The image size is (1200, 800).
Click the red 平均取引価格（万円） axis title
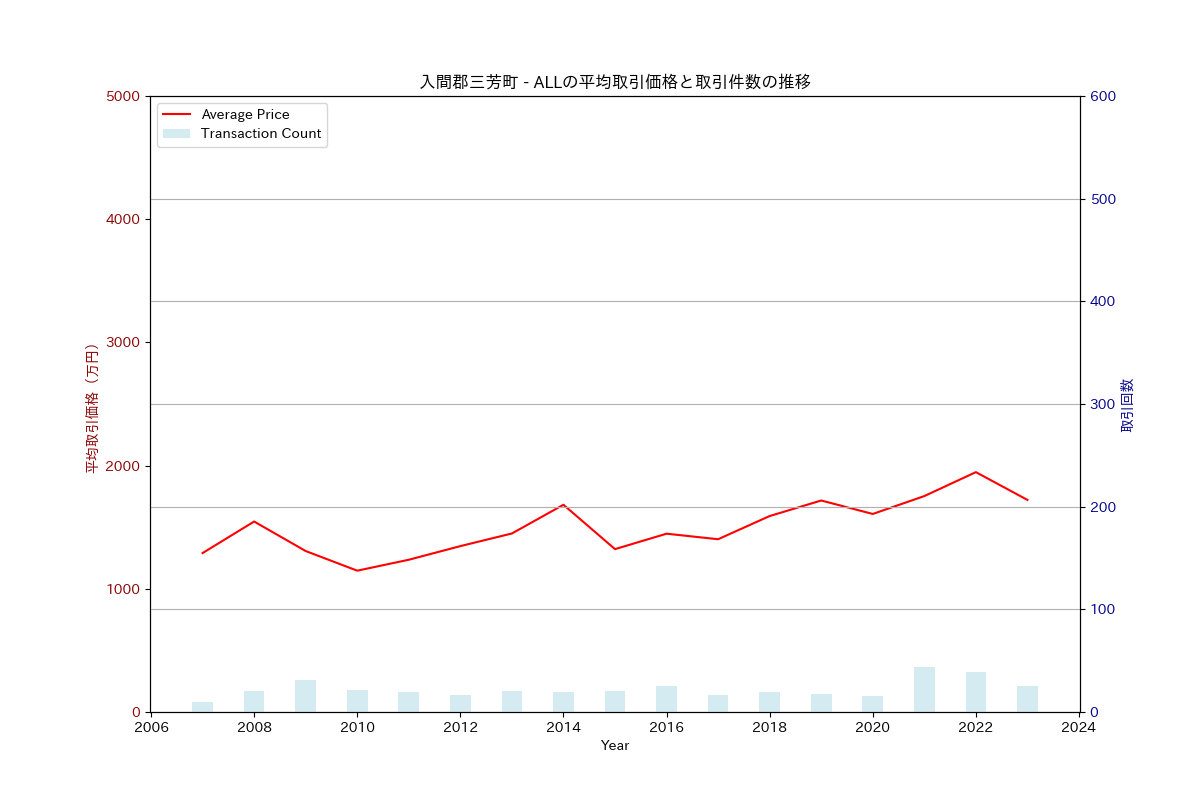click(x=91, y=408)
